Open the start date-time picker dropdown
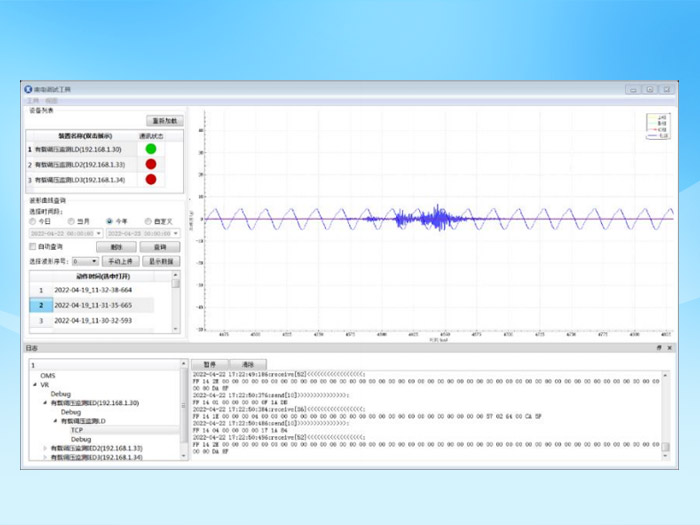 (99, 233)
